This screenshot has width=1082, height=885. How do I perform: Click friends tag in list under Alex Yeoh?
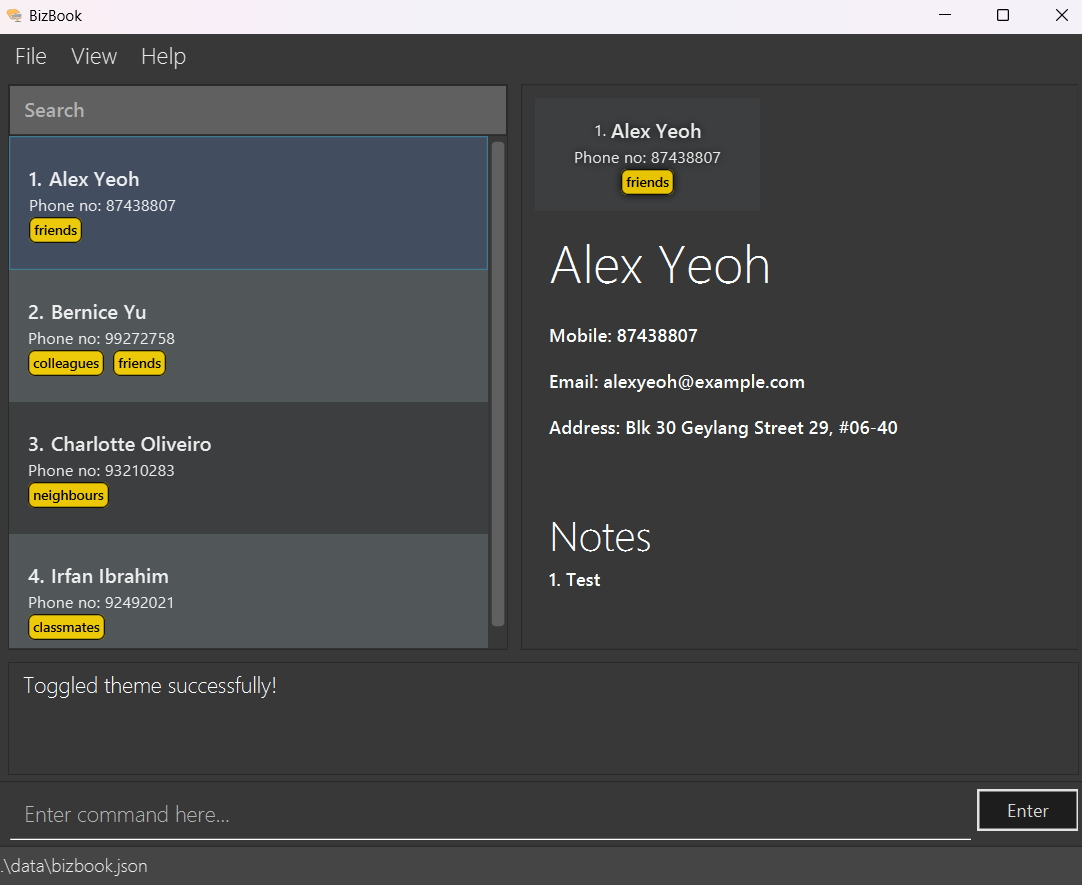(x=55, y=231)
